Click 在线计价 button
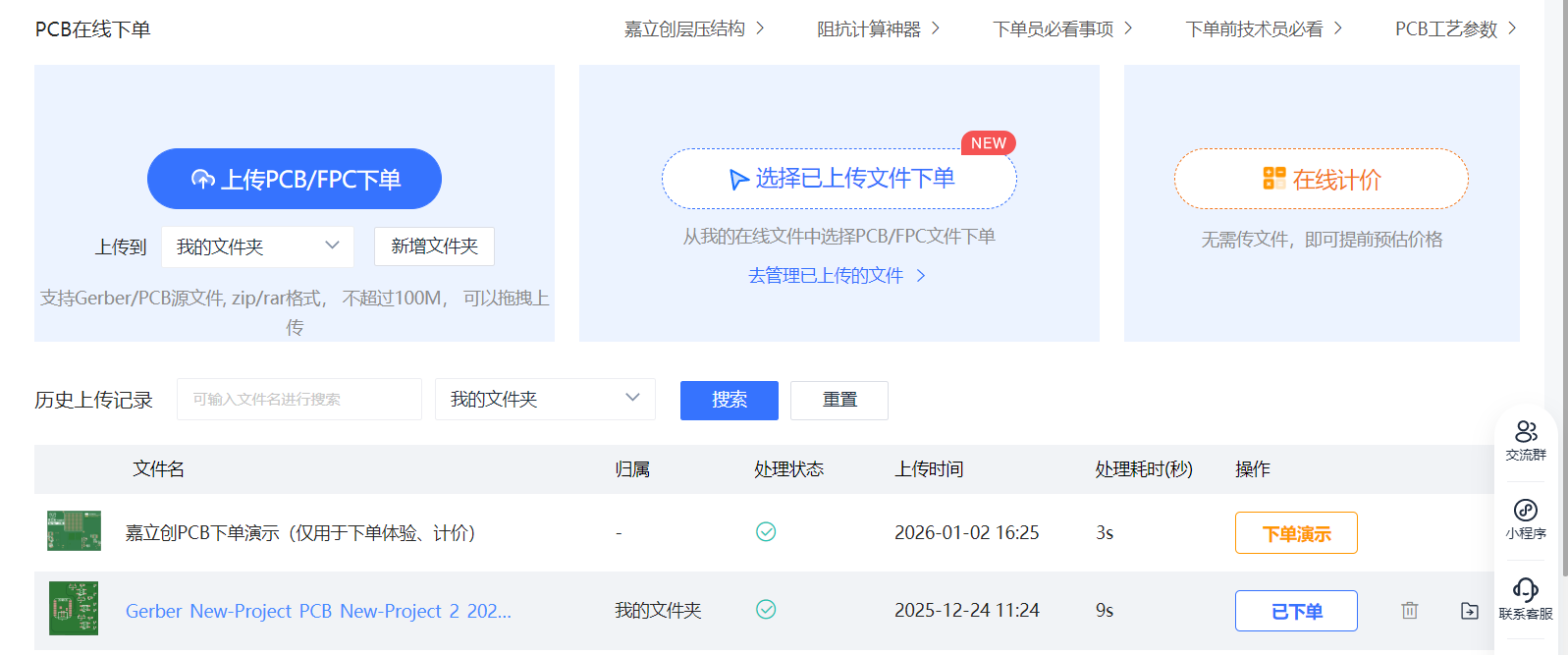Screen dimensions: 1568x655 (x=1322, y=179)
